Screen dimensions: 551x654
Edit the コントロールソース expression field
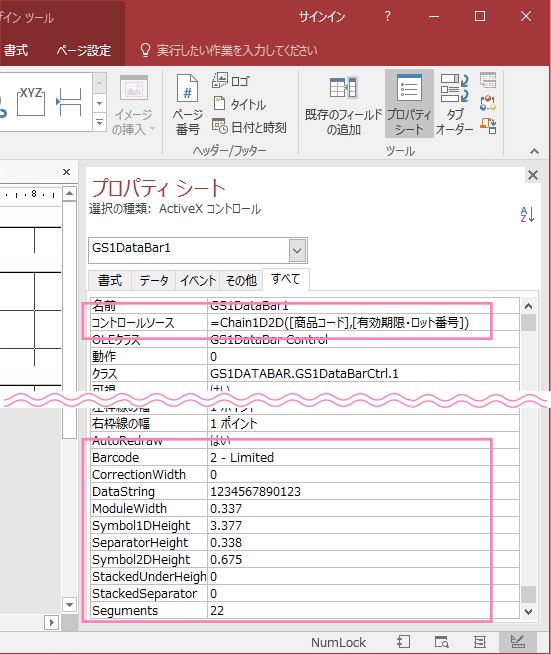[x=363, y=322]
